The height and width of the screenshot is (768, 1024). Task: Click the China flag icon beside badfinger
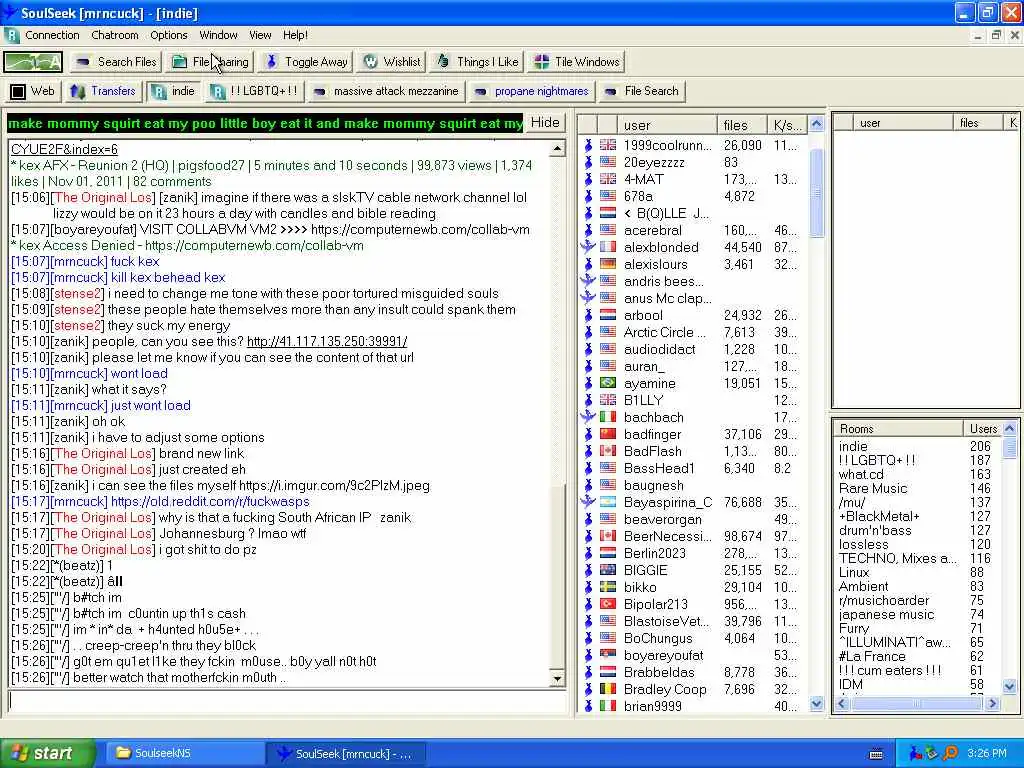click(608, 434)
